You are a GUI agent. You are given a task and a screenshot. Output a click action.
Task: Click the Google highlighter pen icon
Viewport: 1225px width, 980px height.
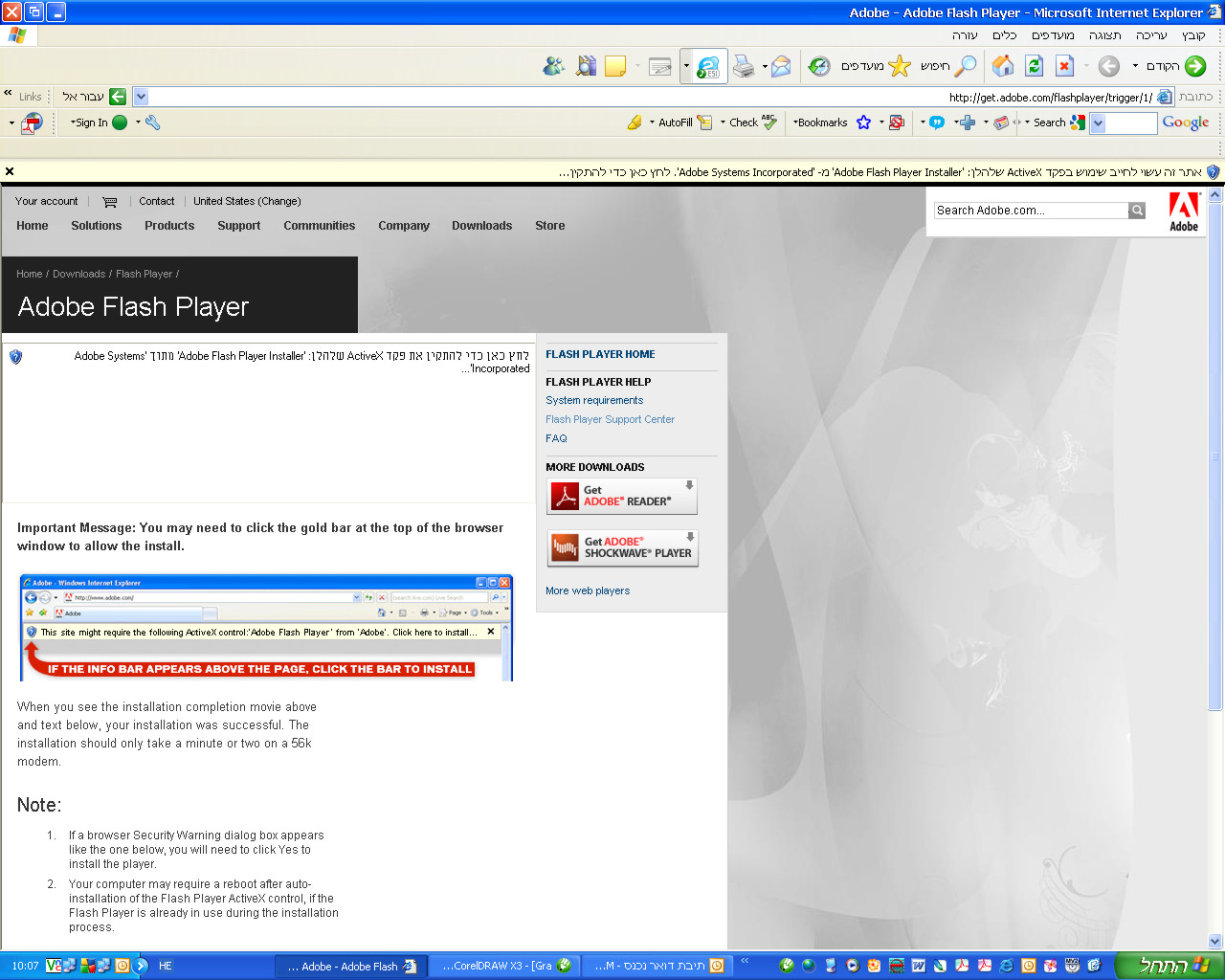[x=634, y=122]
